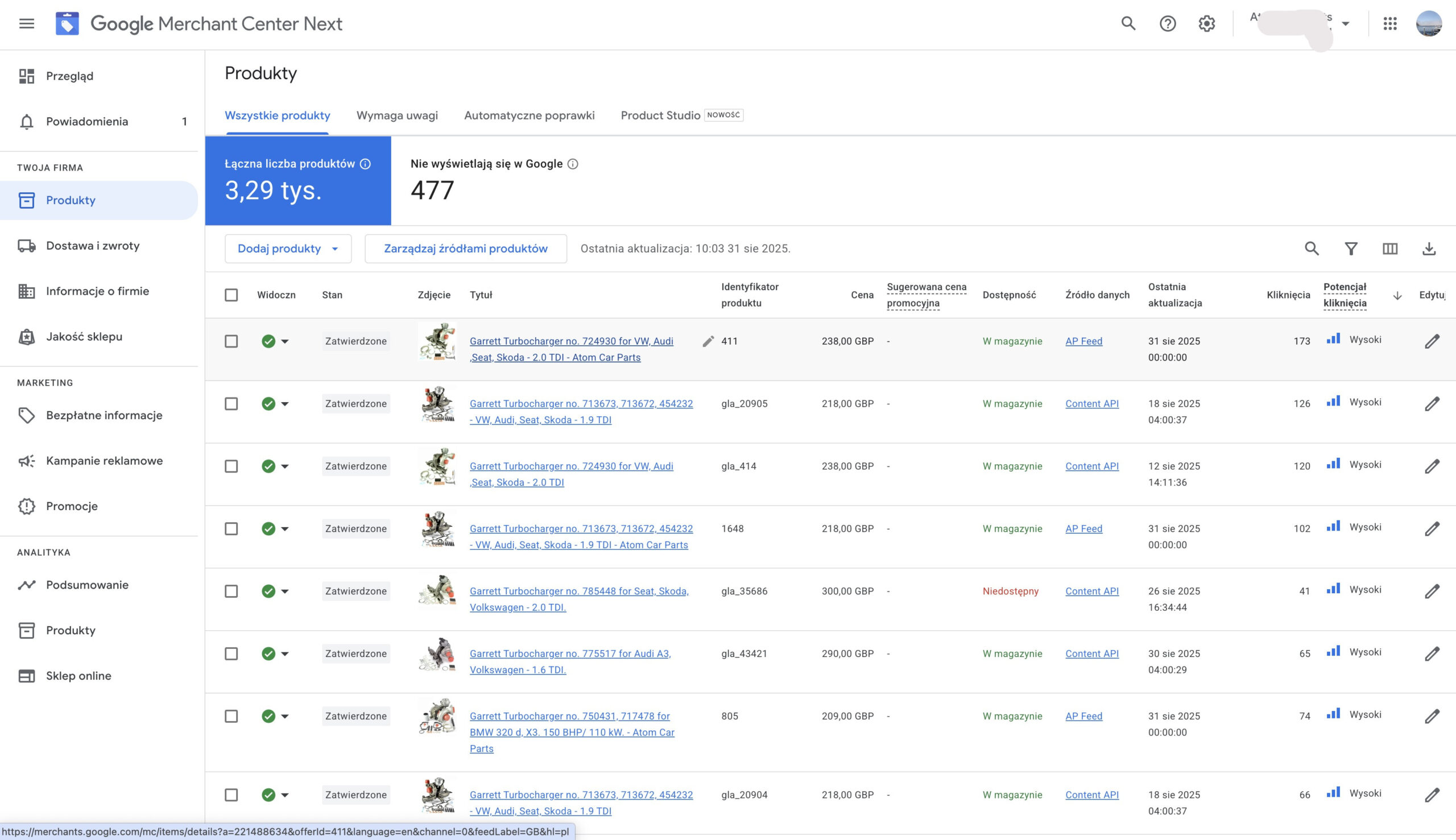The height and width of the screenshot is (840, 1456).
Task: Open AP Feed source for product 411
Action: pyautogui.click(x=1083, y=341)
